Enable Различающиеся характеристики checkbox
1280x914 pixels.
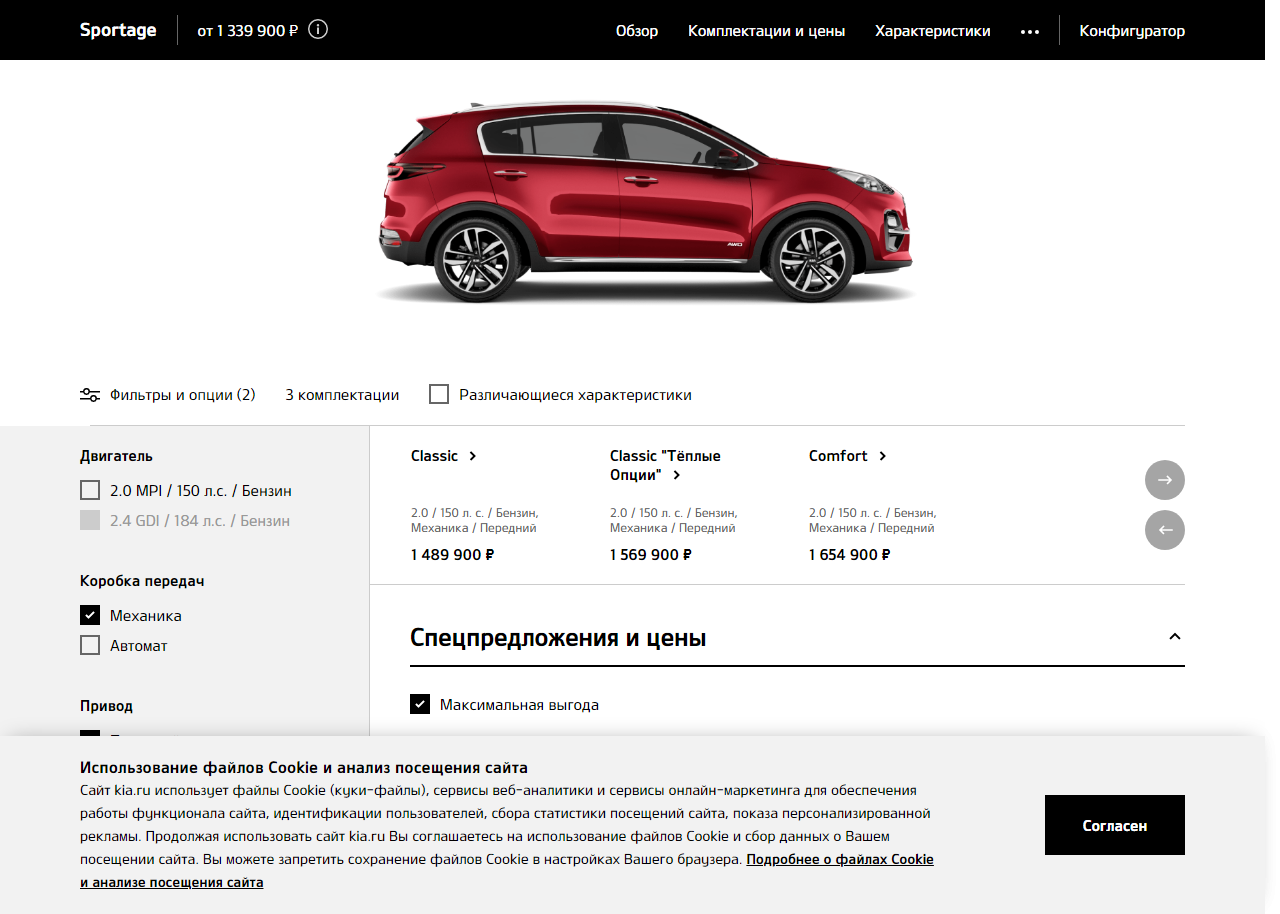pos(439,394)
